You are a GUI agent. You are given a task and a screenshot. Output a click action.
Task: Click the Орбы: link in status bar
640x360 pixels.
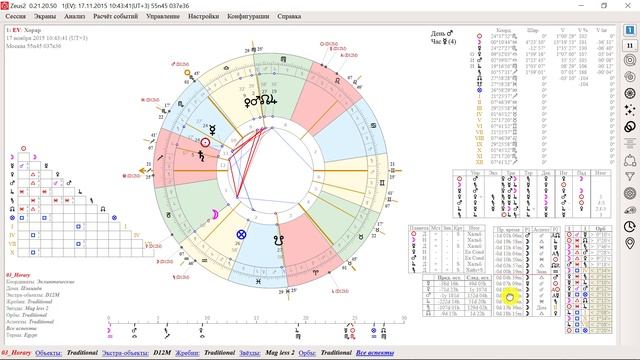click(x=307, y=353)
